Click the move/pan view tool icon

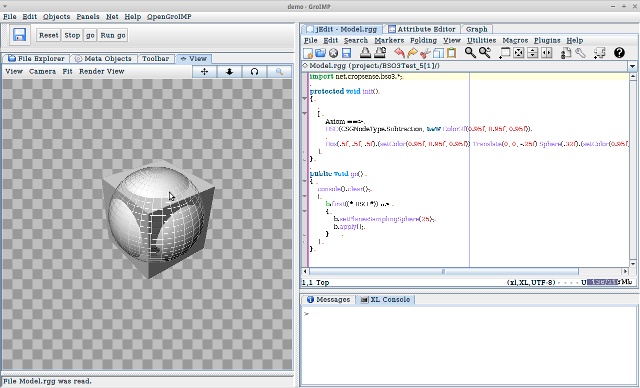[204, 71]
